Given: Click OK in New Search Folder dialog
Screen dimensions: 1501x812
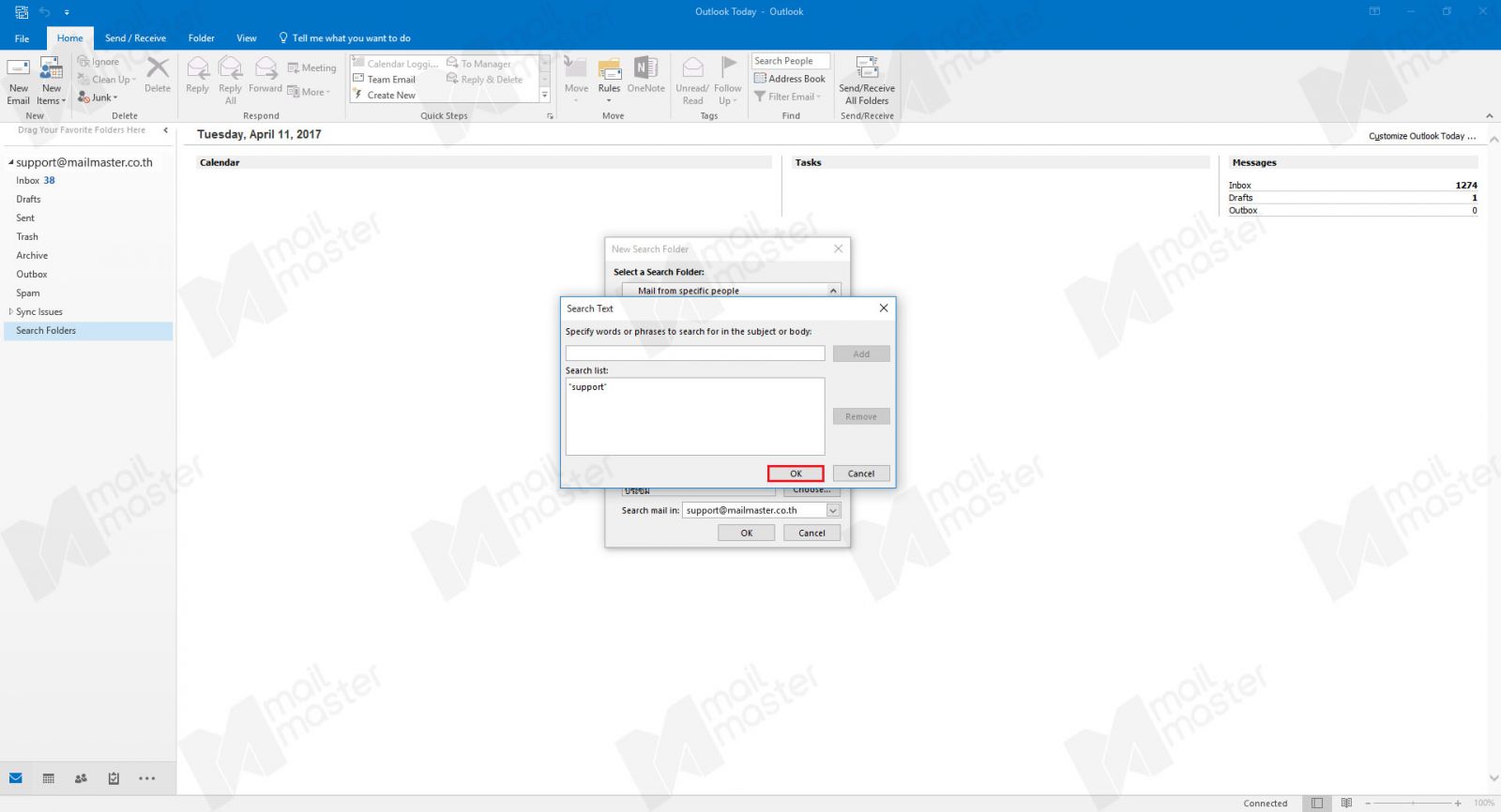Looking at the screenshot, I should click(x=747, y=533).
